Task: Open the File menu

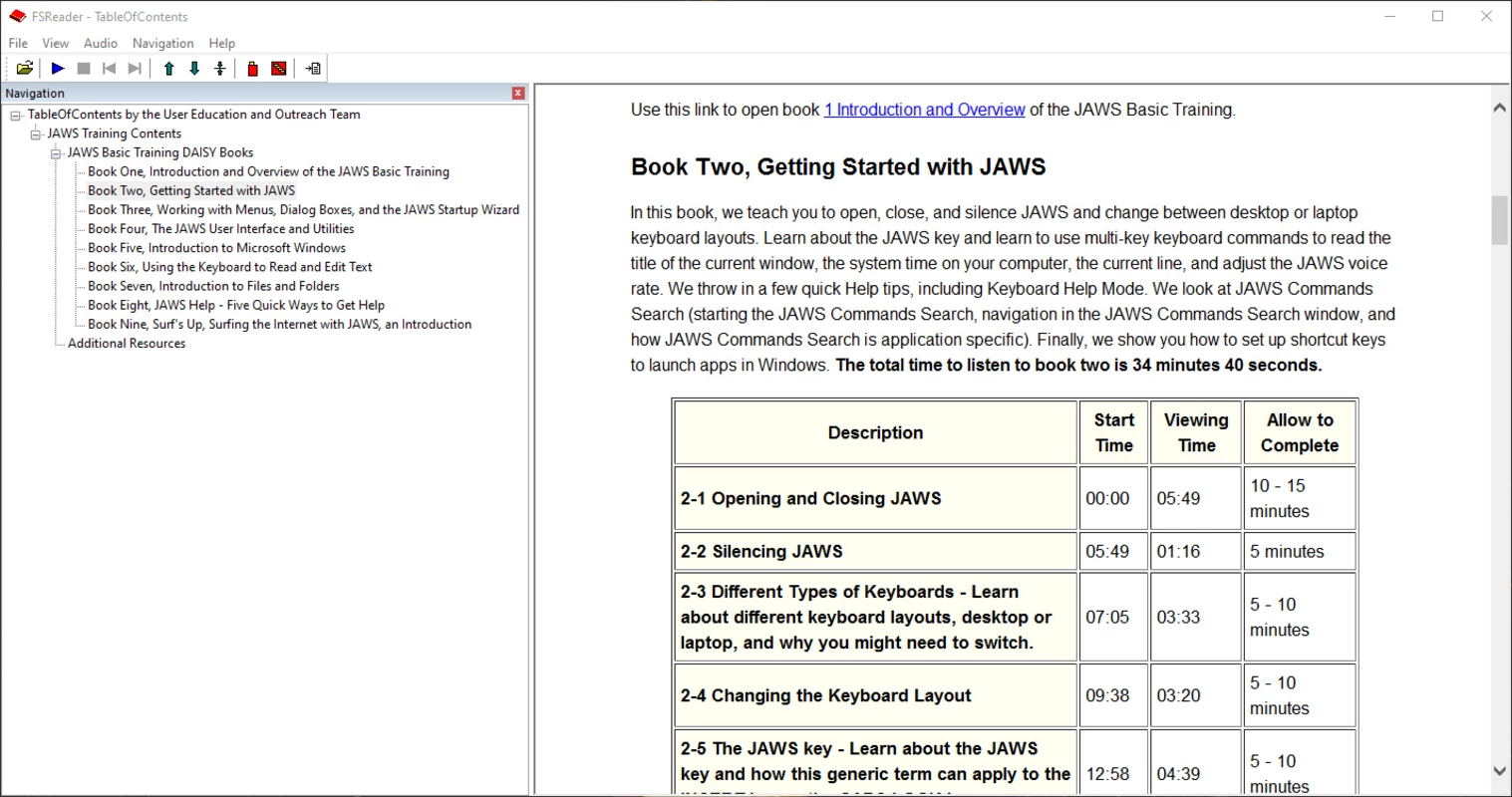Action: (x=18, y=43)
